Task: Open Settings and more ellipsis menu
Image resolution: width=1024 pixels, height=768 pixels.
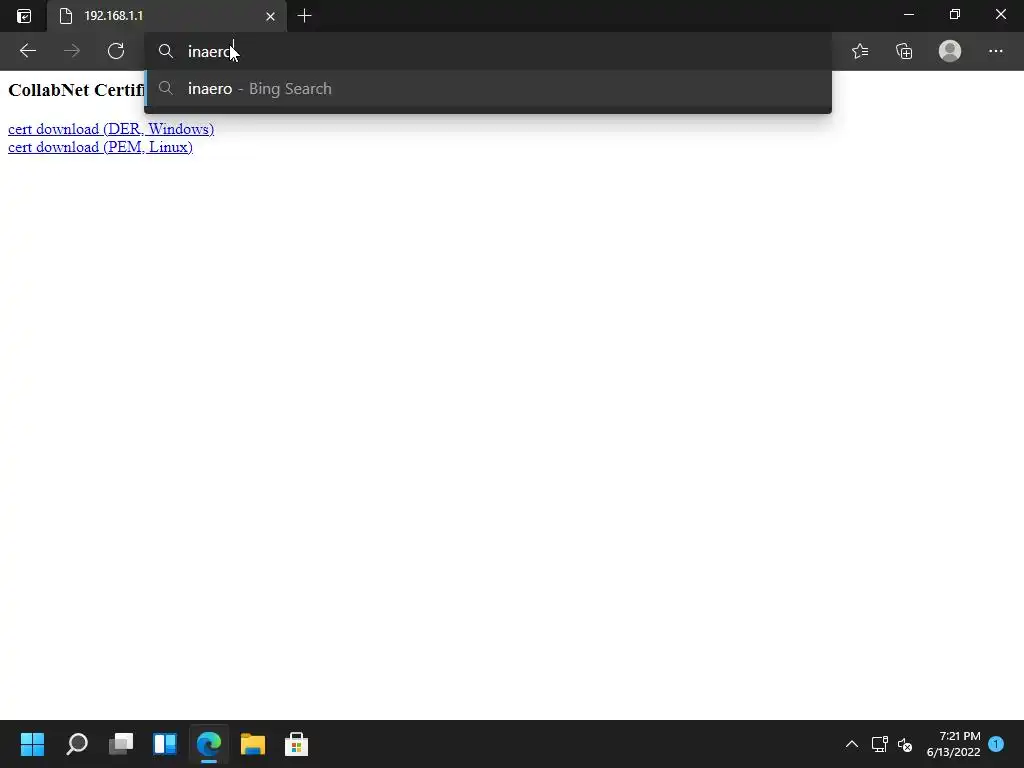Action: coord(995,51)
